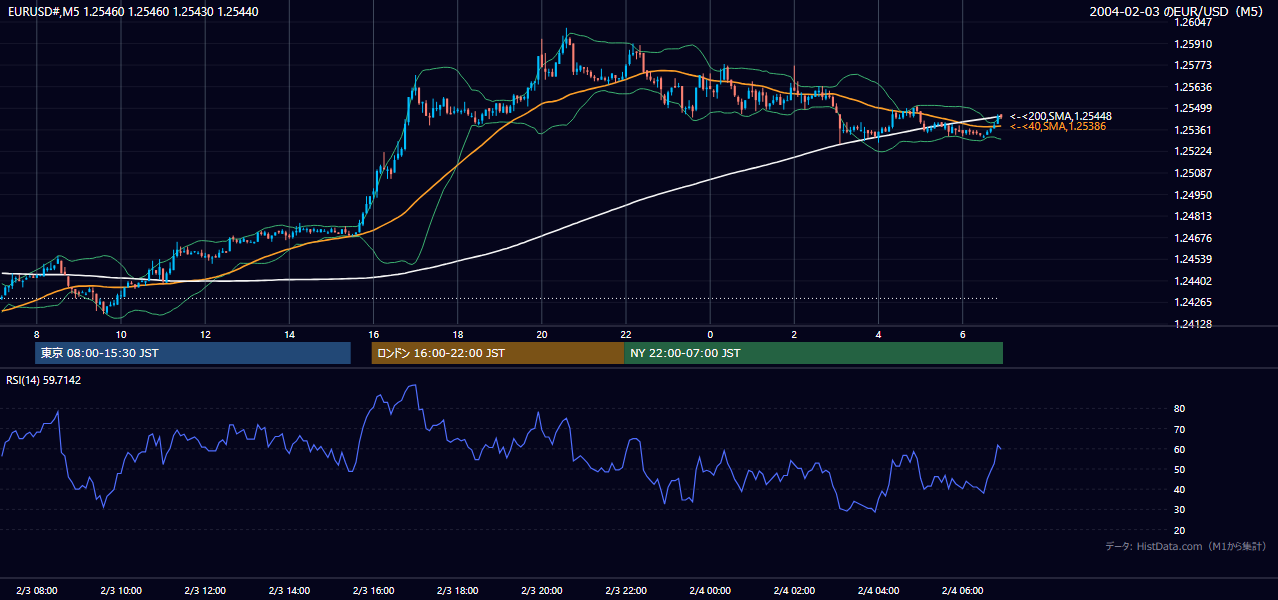Click price axis value 1.24265
This screenshot has width=1278, height=600.
click(x=1194, y=303)
